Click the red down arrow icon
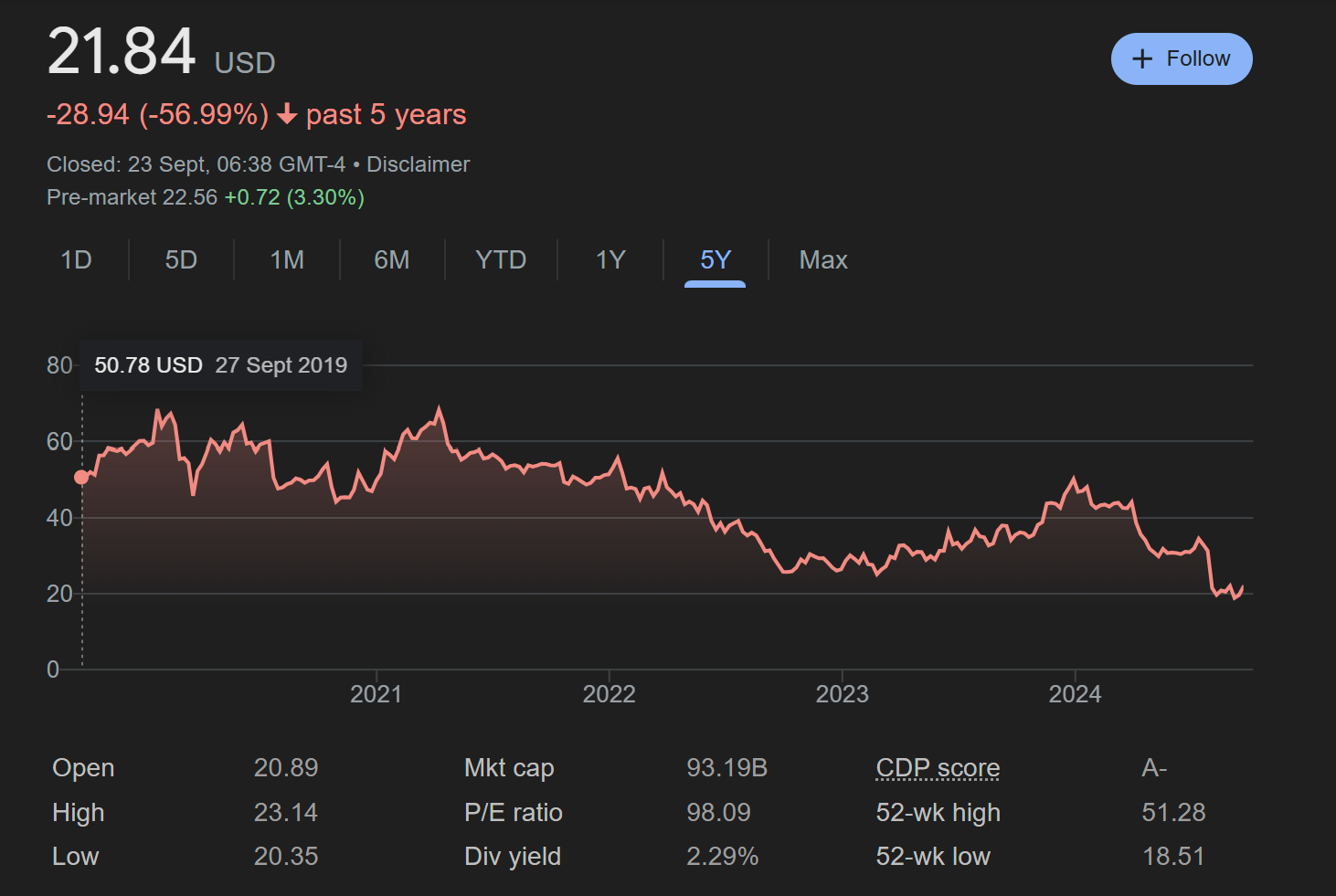Viewport: 1336px width, 896px height. pos(287,114)
